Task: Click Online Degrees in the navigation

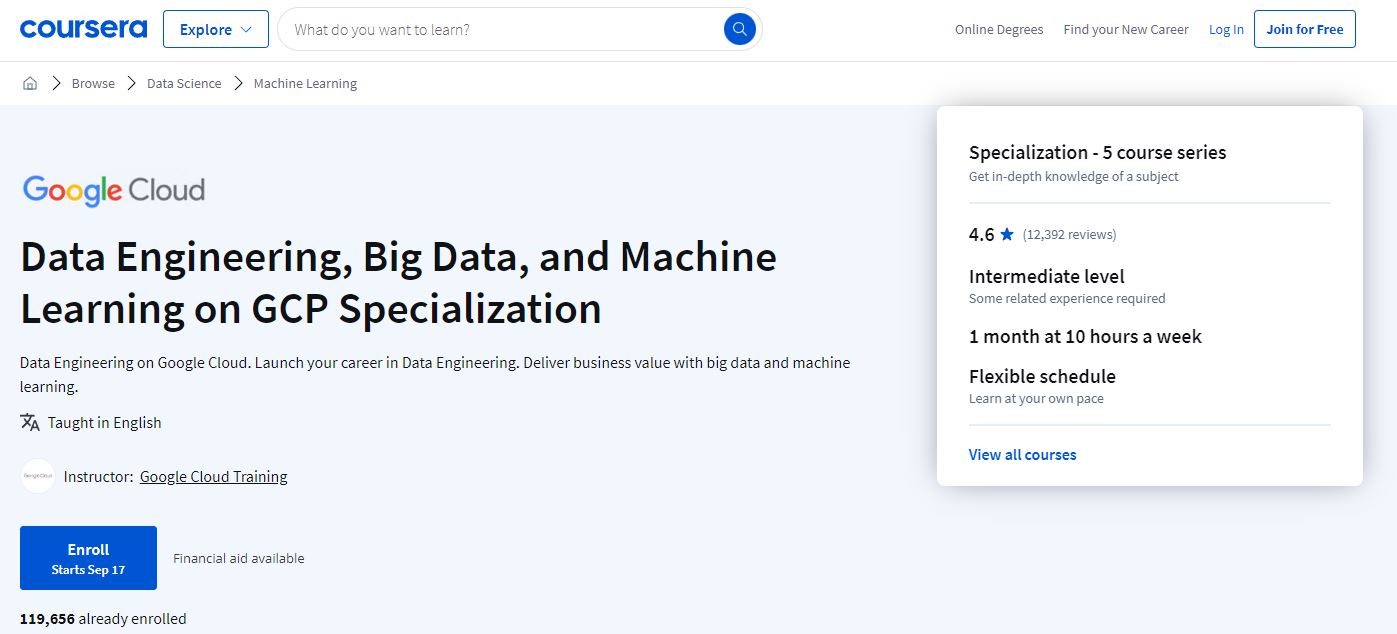Action: click(x=999, y=30)
